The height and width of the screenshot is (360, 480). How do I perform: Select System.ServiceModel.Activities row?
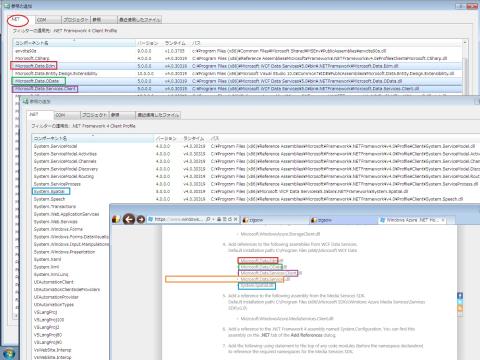pyautogui.click(x=256, y=154)
